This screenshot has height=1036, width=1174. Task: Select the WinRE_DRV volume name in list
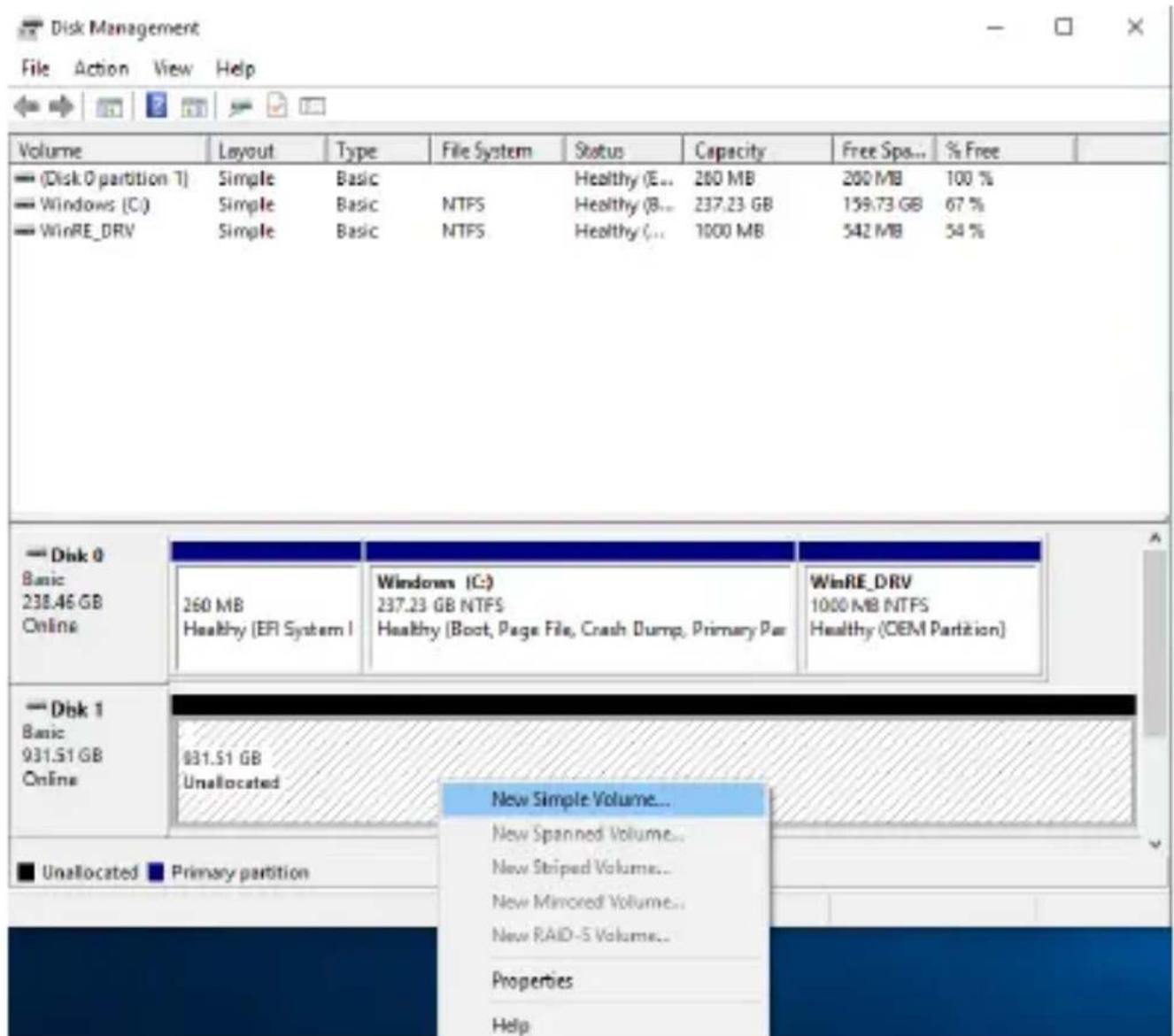point(87,231)
